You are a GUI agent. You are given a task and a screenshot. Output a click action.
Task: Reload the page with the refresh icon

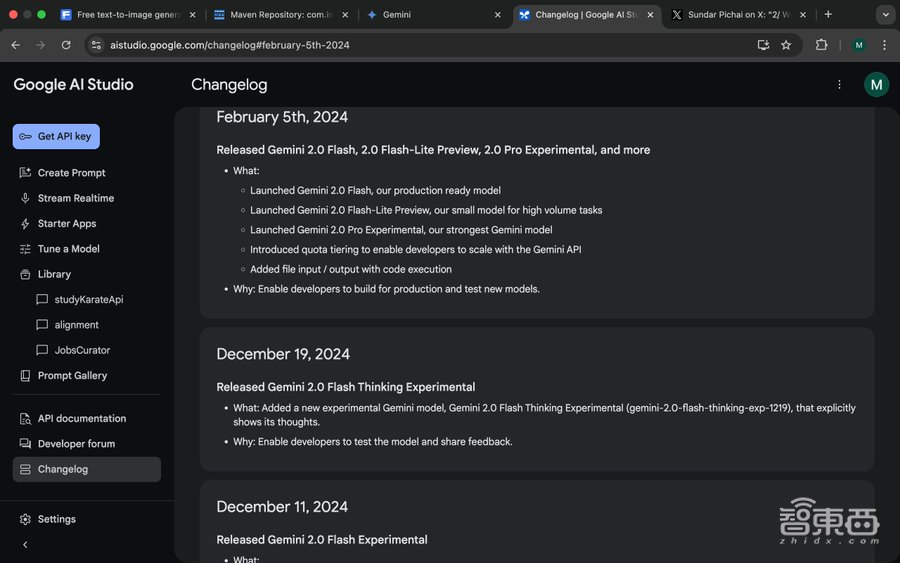pyautogui.click(x=66, y=45)
